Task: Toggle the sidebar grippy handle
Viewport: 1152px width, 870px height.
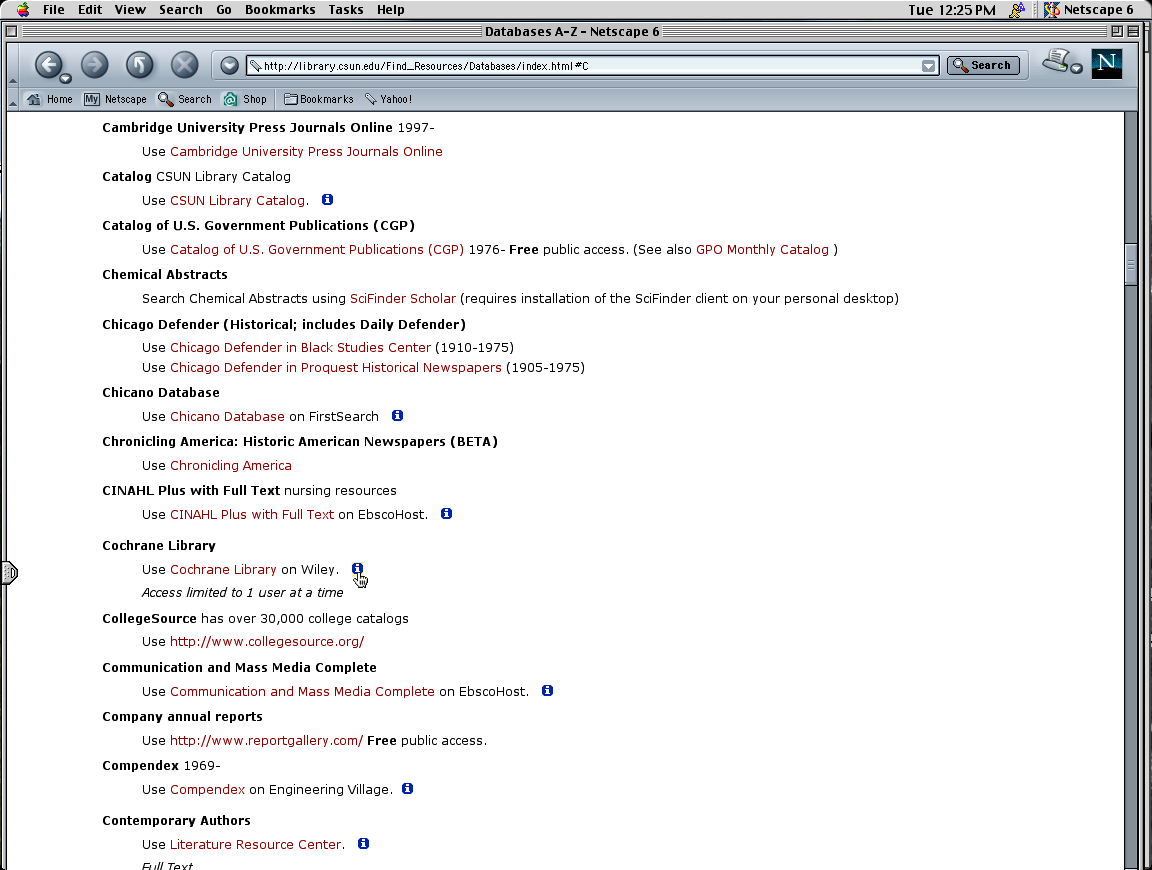Action: pyautogui.click(x=9, y=572)
